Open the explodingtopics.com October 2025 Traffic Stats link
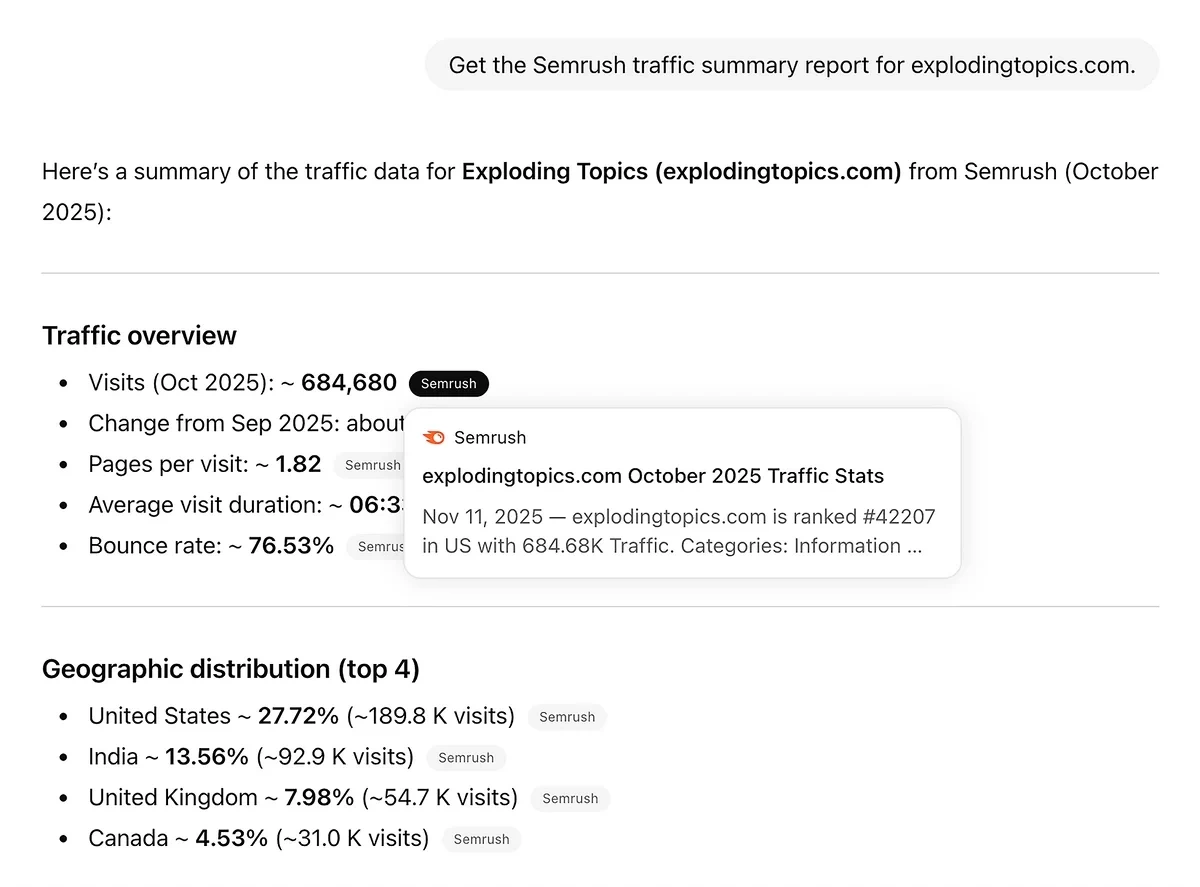This screenshot has height=887, width=1200. click(653, 476)
